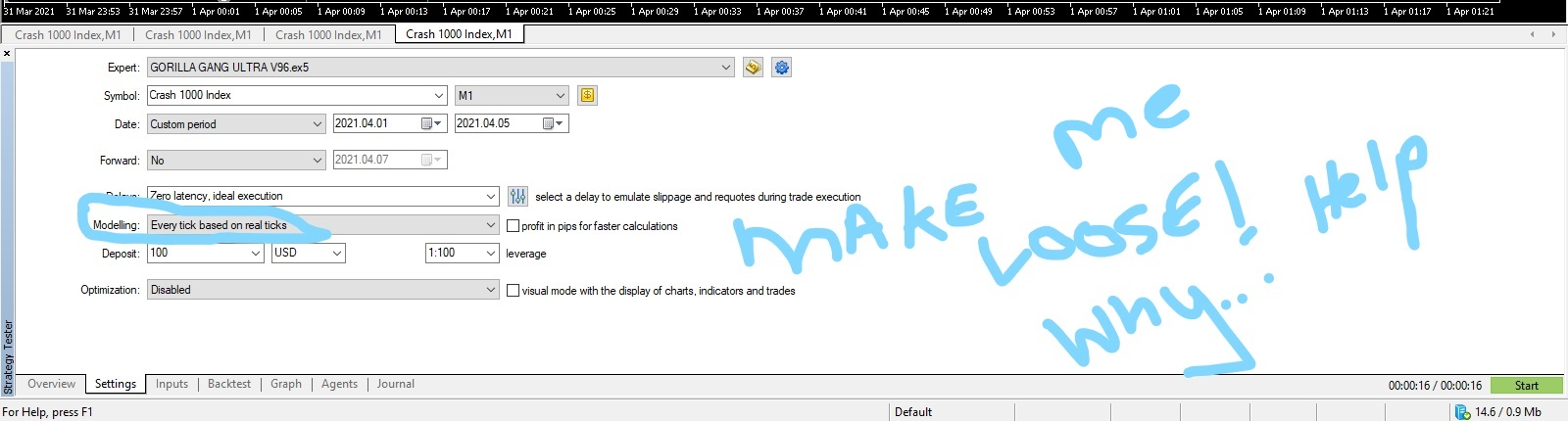Viewport: 1568px width, 421px height.
Task: Switch to the Overview tab
Action: click(51, 384)
